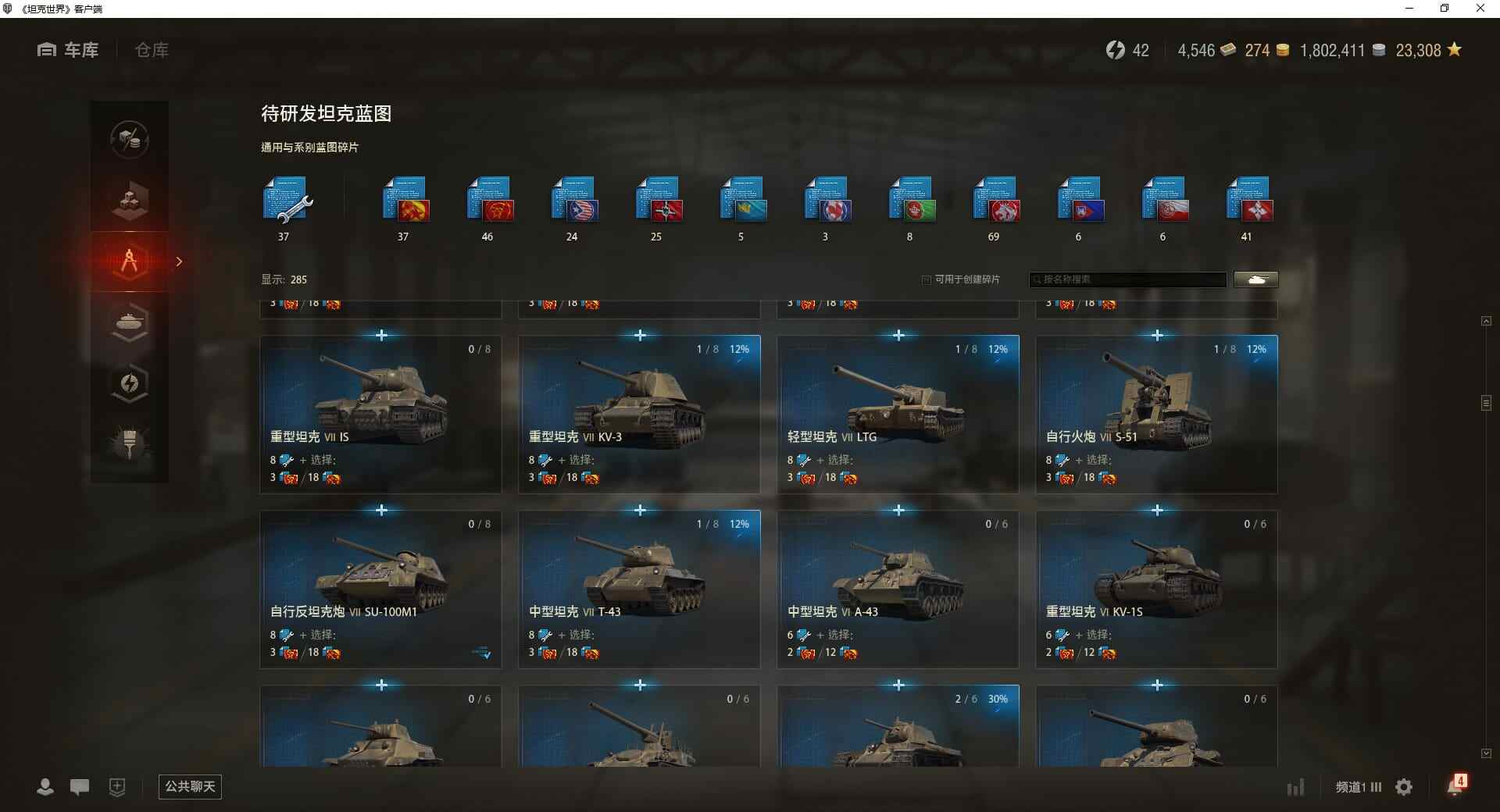Click the 频道1 channel selector
Screen dimensions: 1500x812
pyautogui.click(x=1359, y=787)
